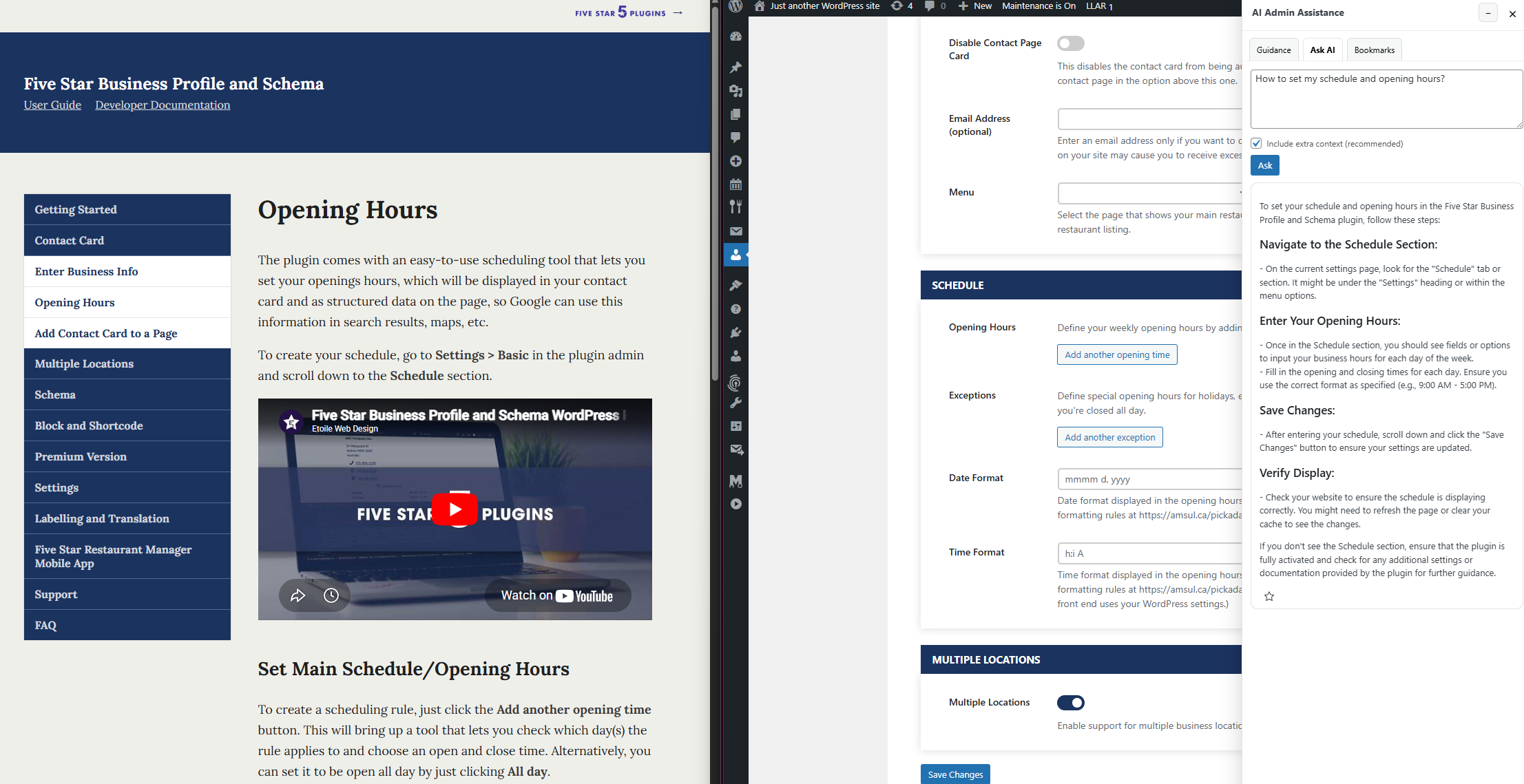The image size is (1524, 784).
Task: Open the calendar icon in admin sidebar
Action: click(735, 184)
